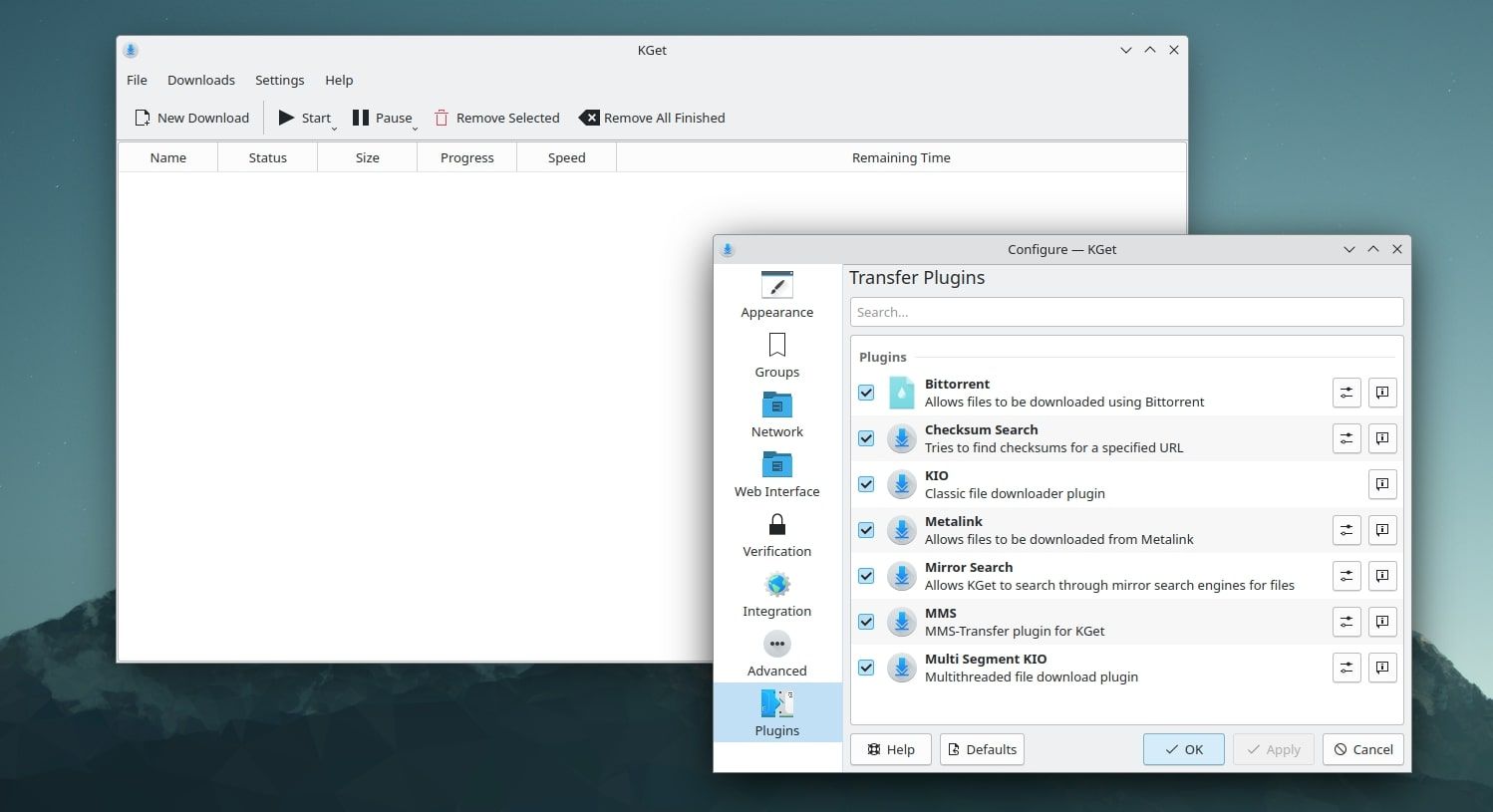This screenshot has width=1493, height=812.
Task: Open the Downloads menu
Action: tap(200, 80)
